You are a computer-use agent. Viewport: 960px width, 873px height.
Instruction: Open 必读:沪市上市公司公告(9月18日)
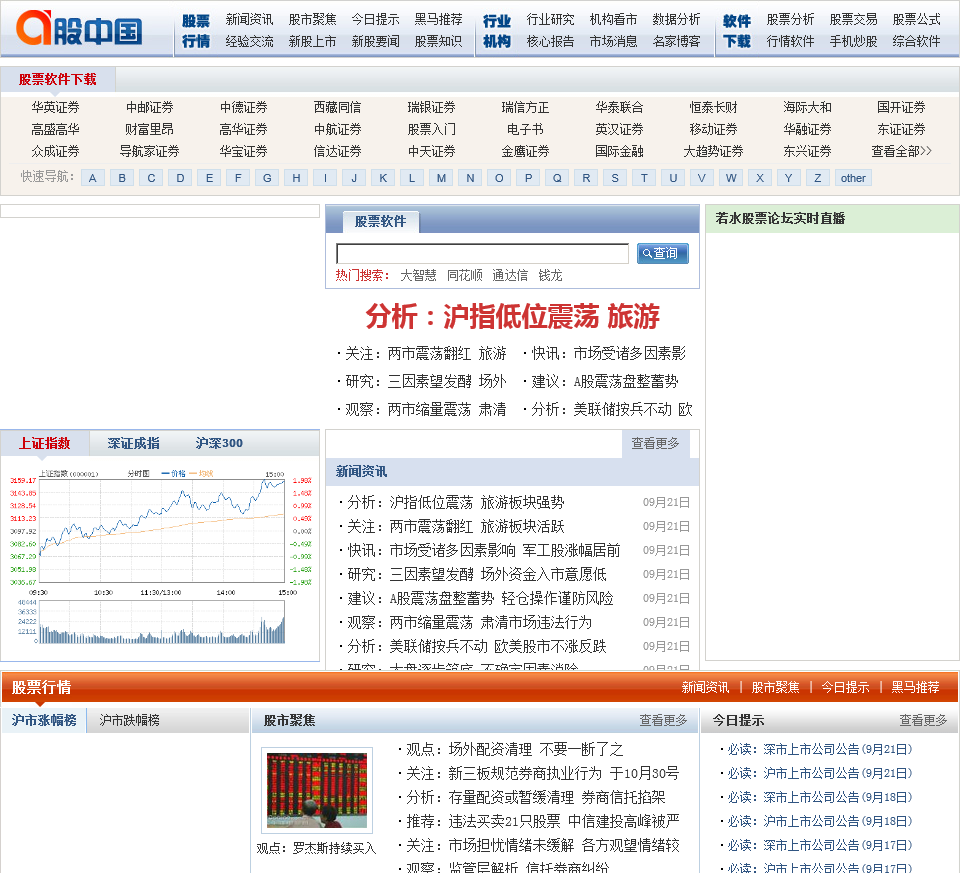point(820,822)
